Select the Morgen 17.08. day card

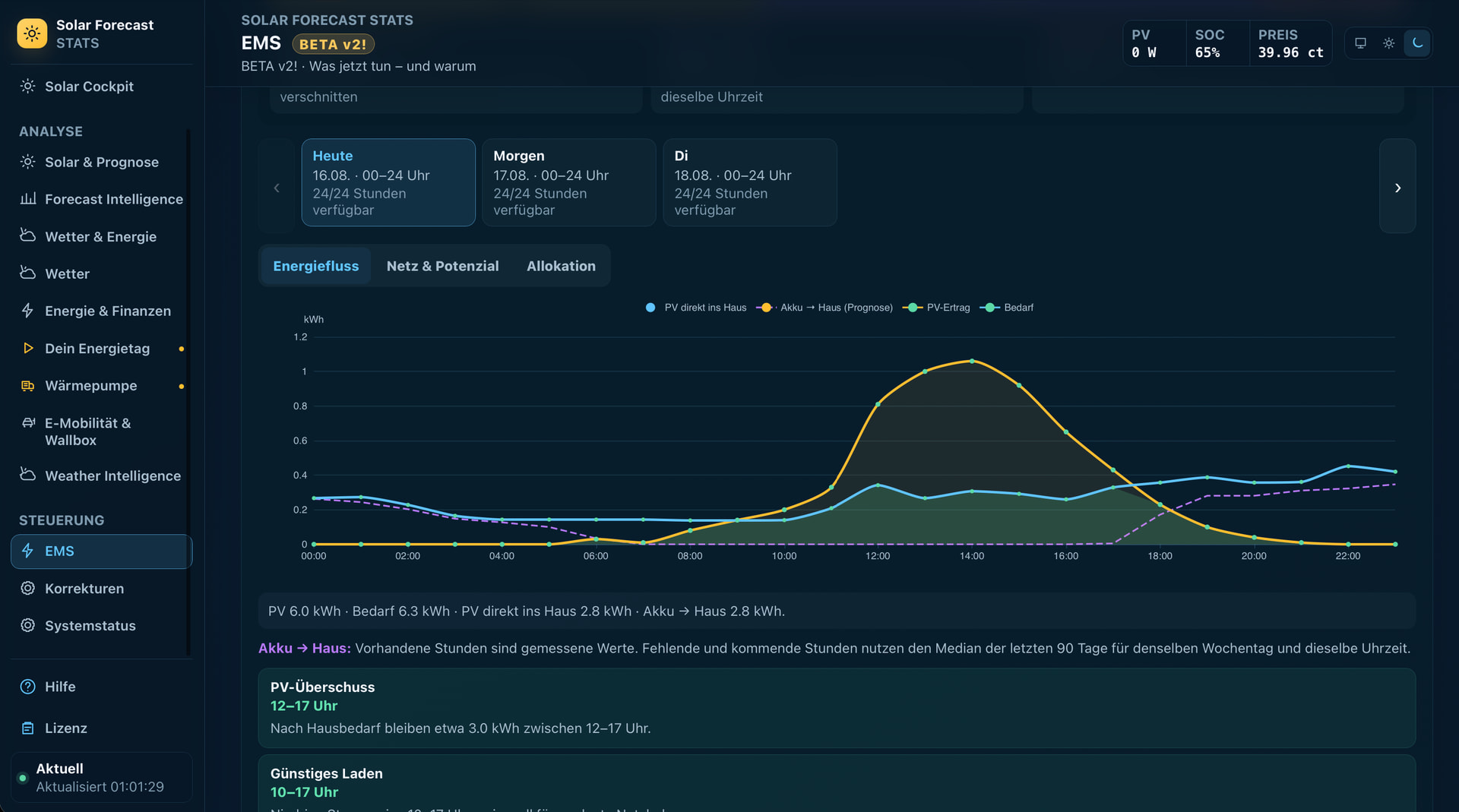(569, 182)
